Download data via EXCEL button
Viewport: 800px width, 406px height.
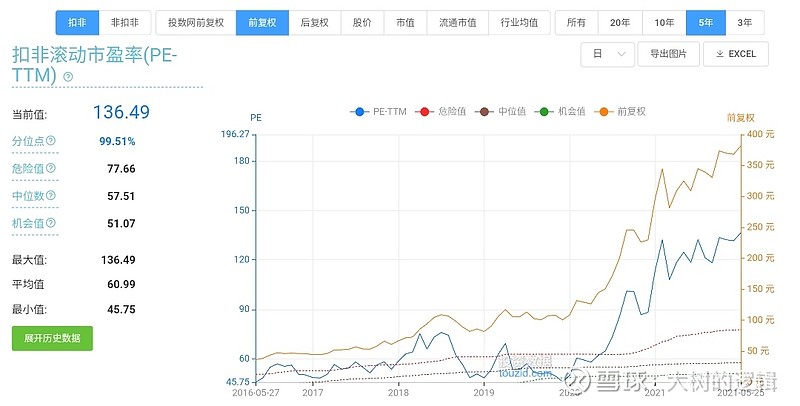(x=735, y=54)
